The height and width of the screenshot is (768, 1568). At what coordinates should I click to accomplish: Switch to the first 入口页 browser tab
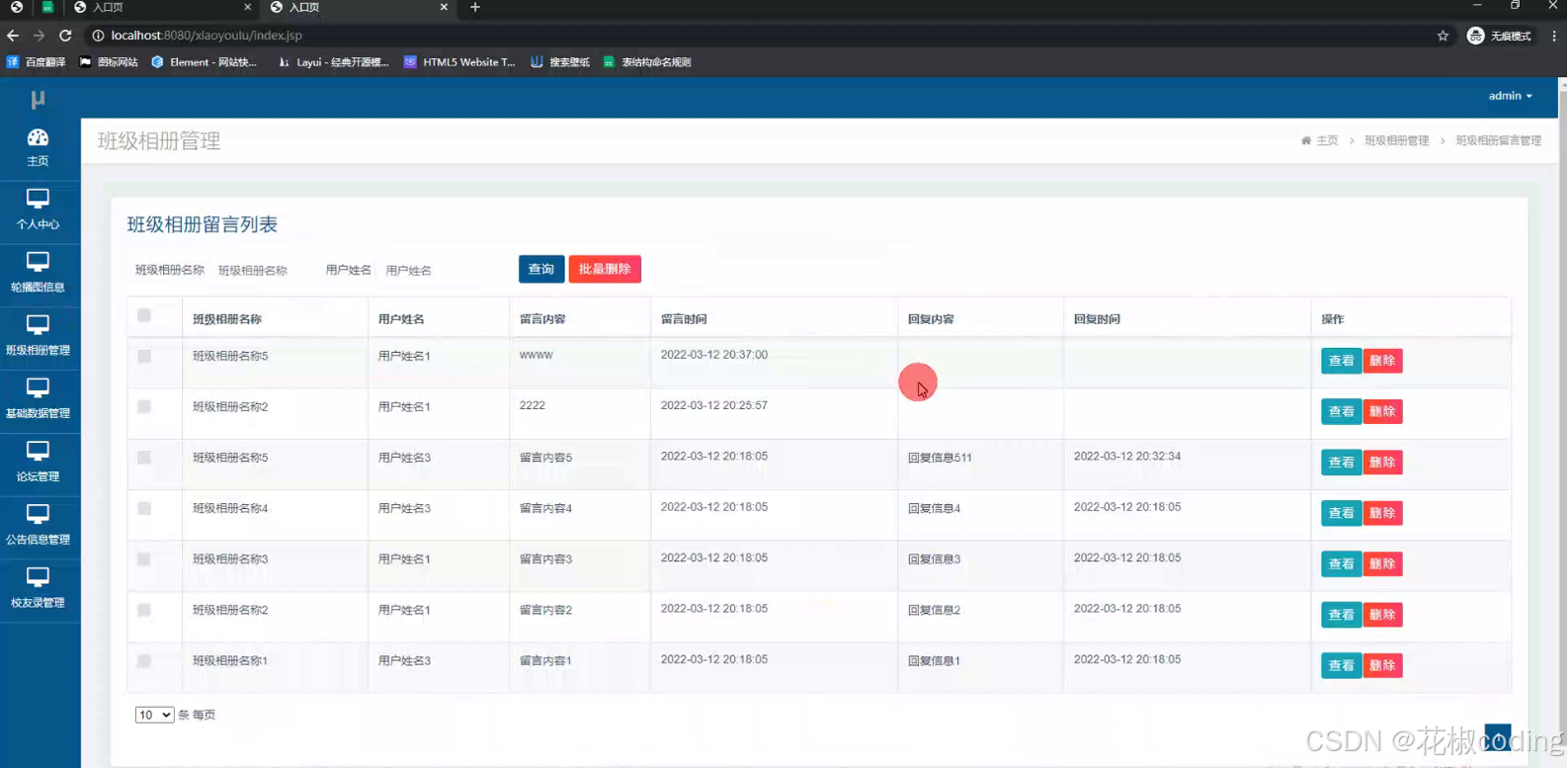point(163,7)
